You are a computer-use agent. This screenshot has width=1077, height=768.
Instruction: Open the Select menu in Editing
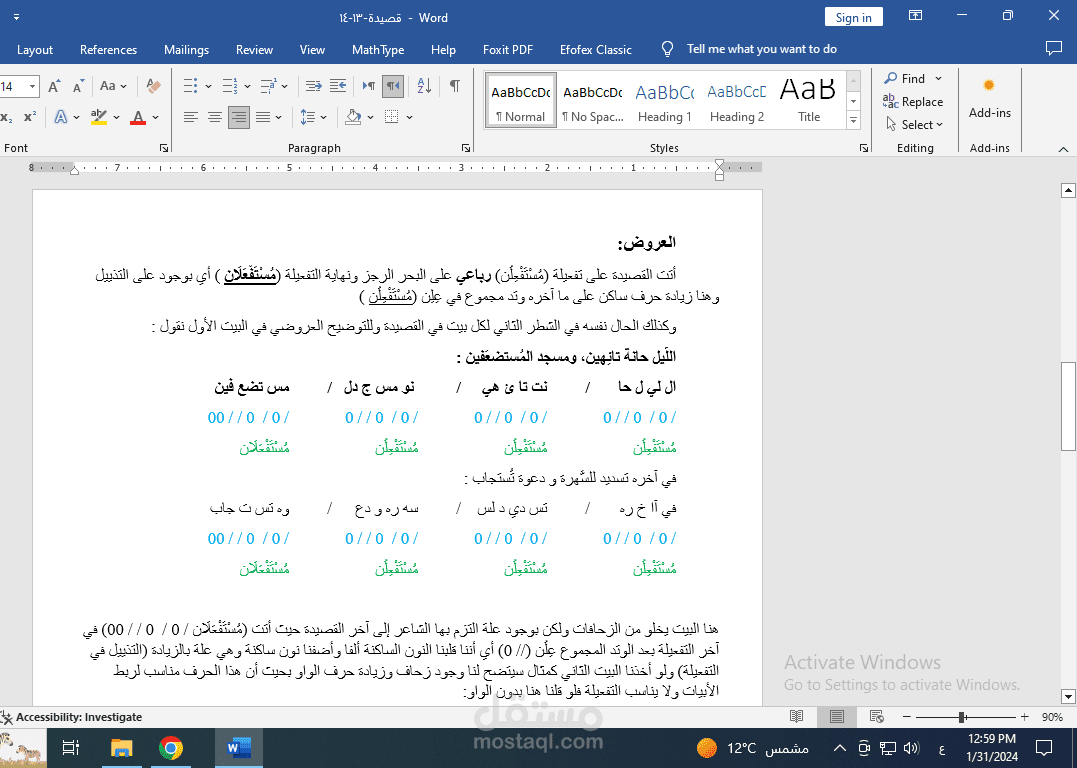(914, 124)
